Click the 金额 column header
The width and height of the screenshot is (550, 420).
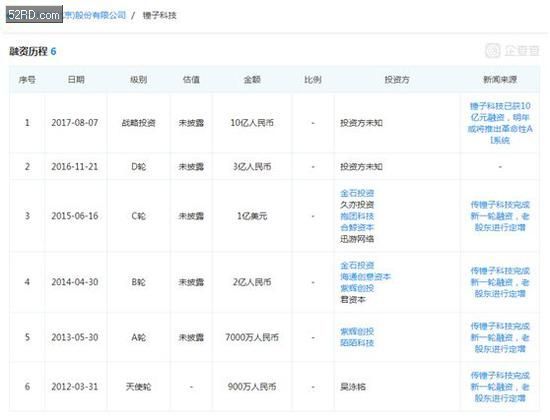252,80
